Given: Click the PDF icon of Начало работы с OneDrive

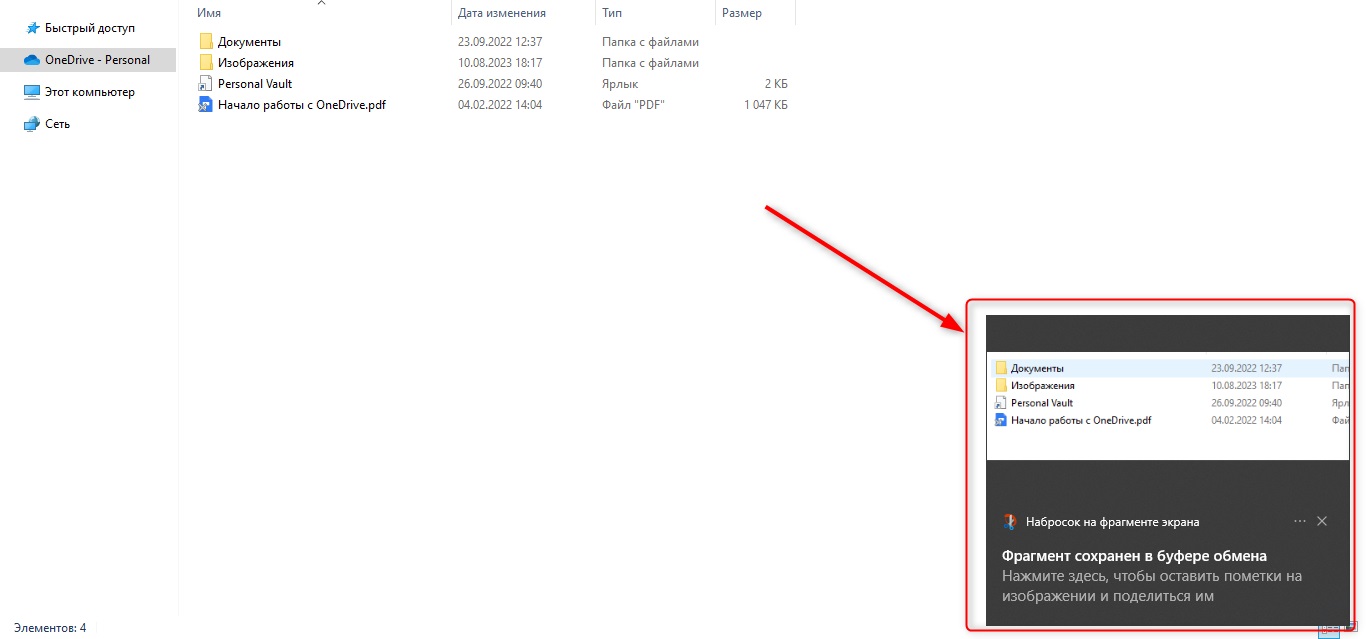Looking at the screenshot, I should click(x=206, y=105).
